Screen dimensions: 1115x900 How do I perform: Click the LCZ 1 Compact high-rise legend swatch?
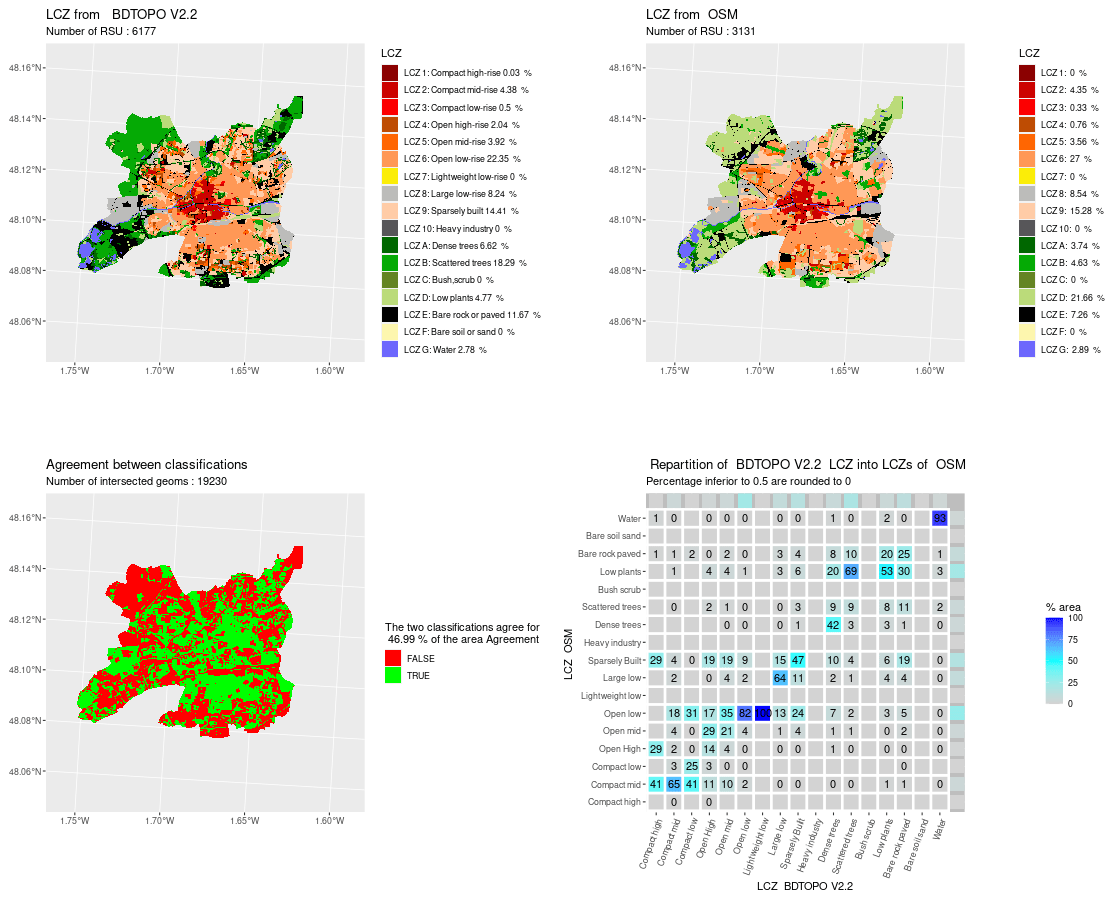[390, 73]
